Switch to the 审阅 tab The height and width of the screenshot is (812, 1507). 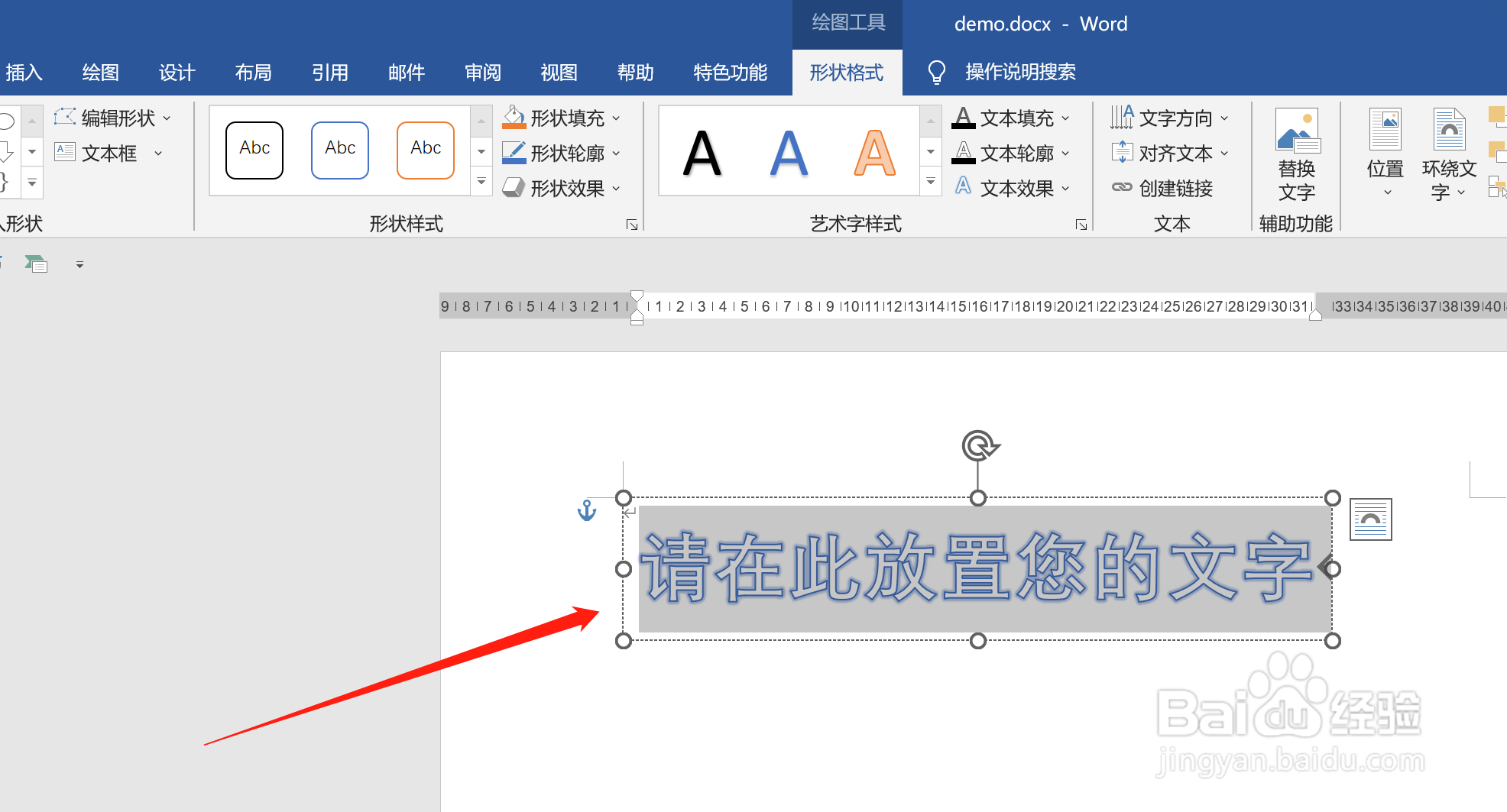click(483, 73)
